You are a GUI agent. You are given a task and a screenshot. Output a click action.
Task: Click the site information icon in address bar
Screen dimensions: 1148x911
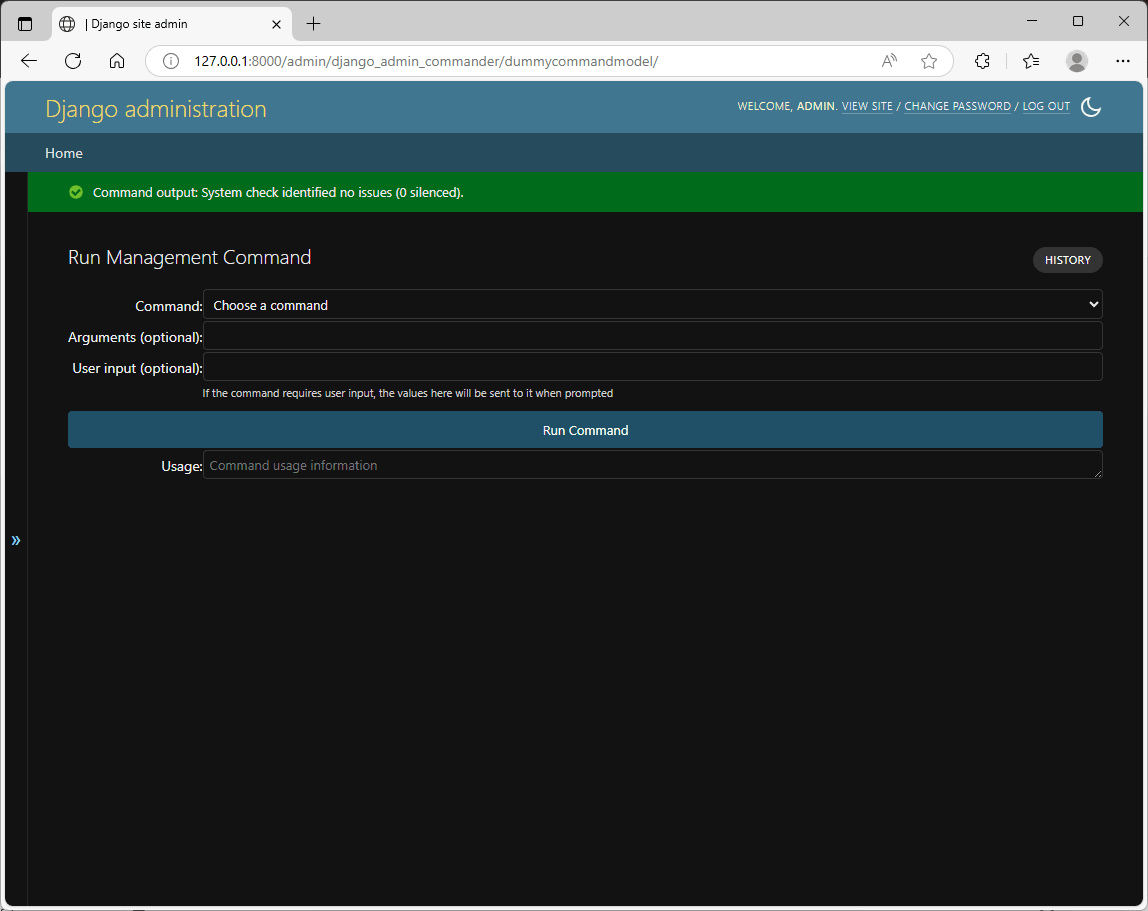click(170, 60)
